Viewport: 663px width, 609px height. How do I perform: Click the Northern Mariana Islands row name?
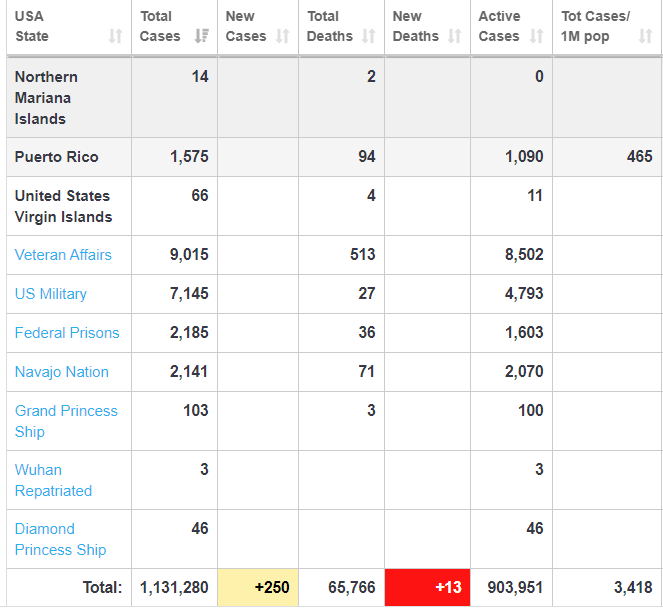point(46,97)
